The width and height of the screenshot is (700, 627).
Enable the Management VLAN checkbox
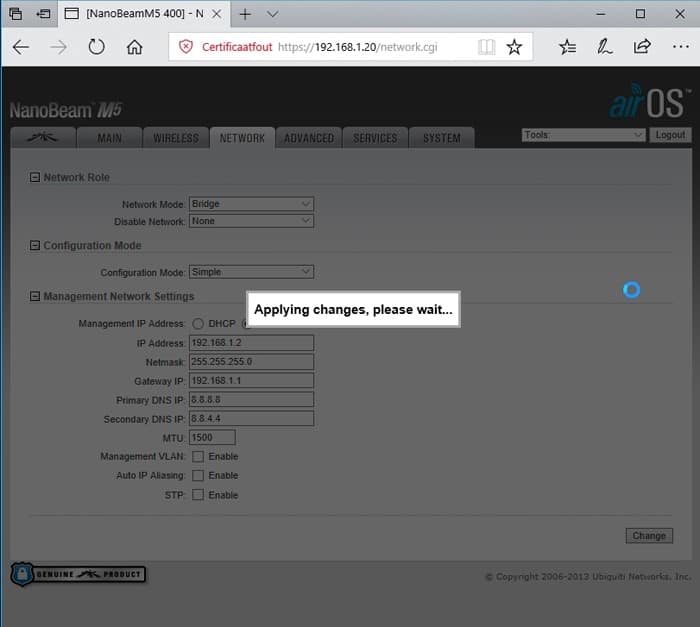coord(198,456)
